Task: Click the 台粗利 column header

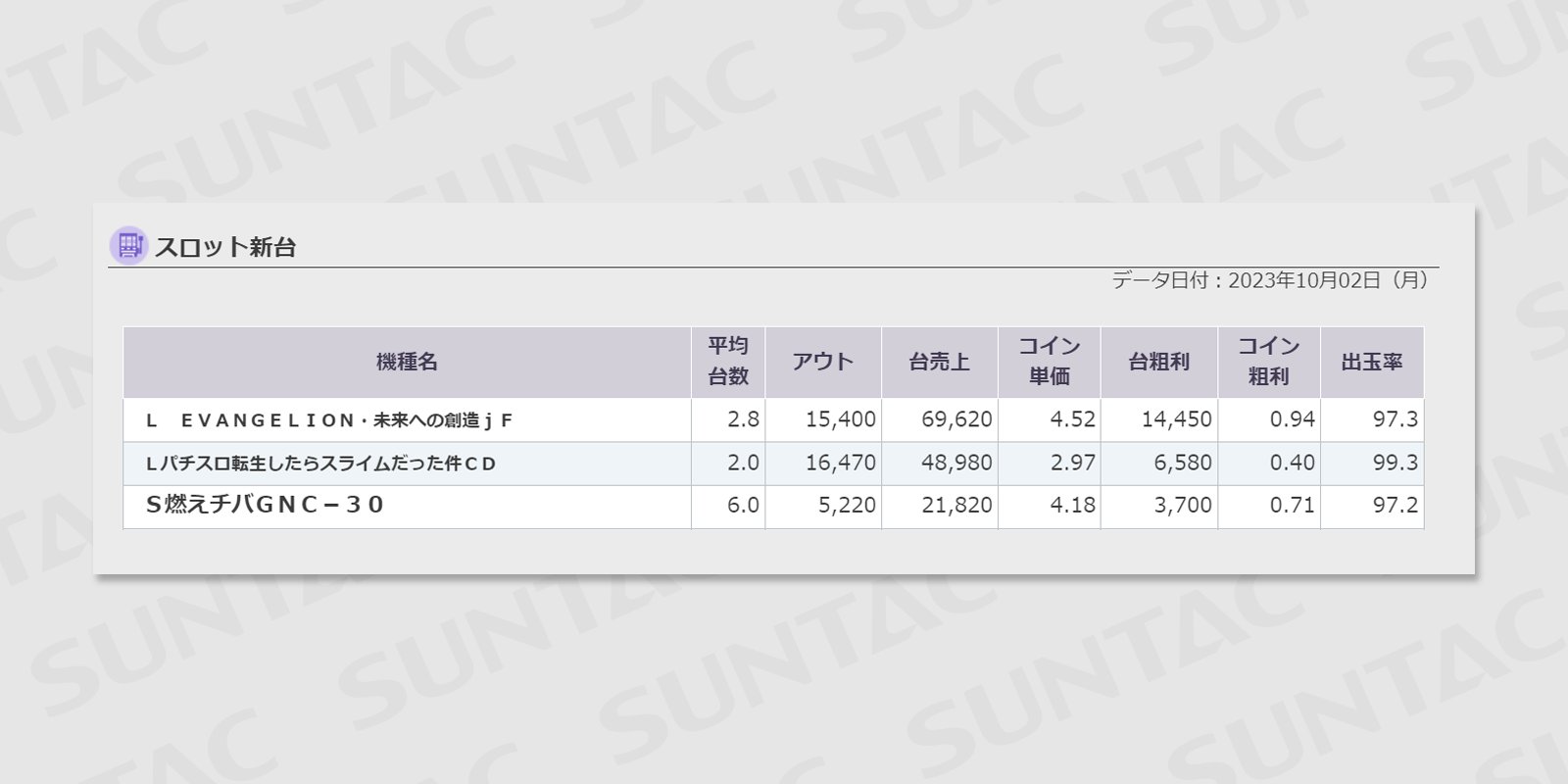Action: coord(1159,362)
